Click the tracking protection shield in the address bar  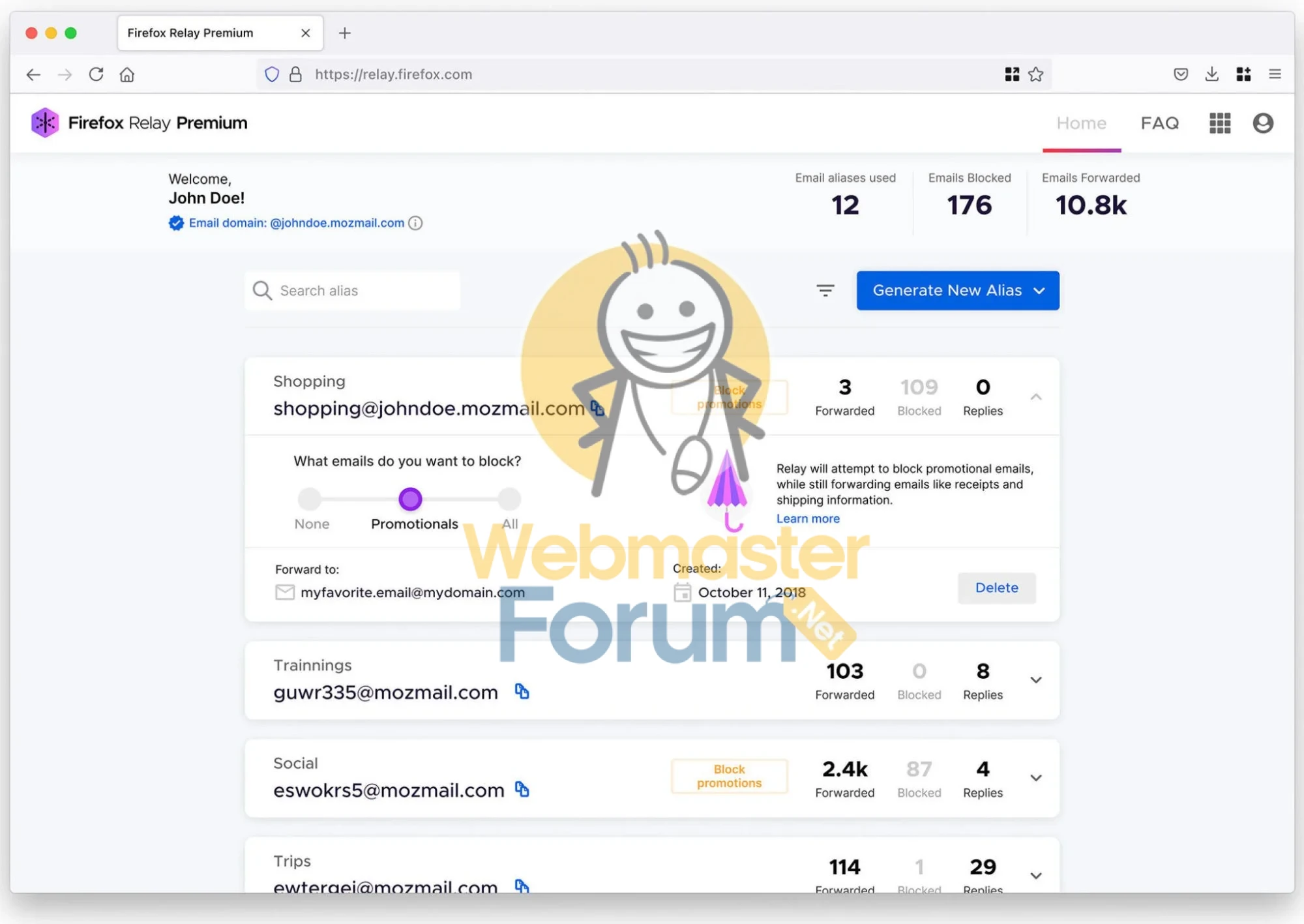[272, 74]
